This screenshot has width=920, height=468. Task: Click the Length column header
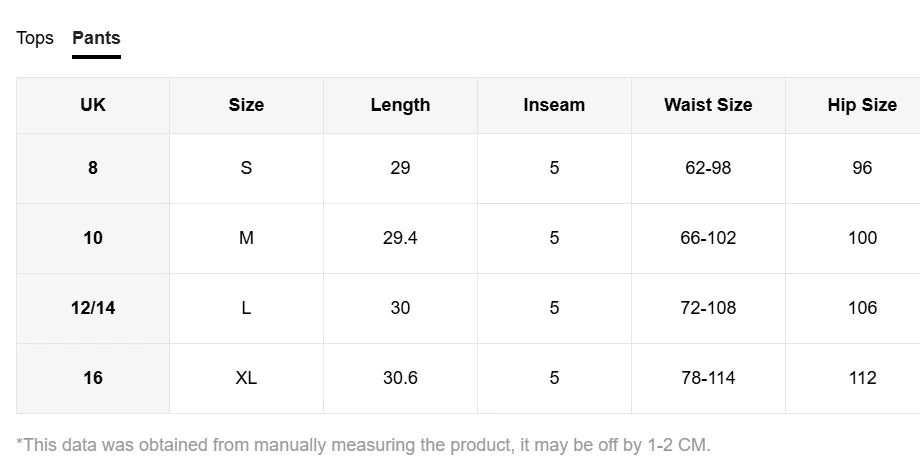(400, 105)
